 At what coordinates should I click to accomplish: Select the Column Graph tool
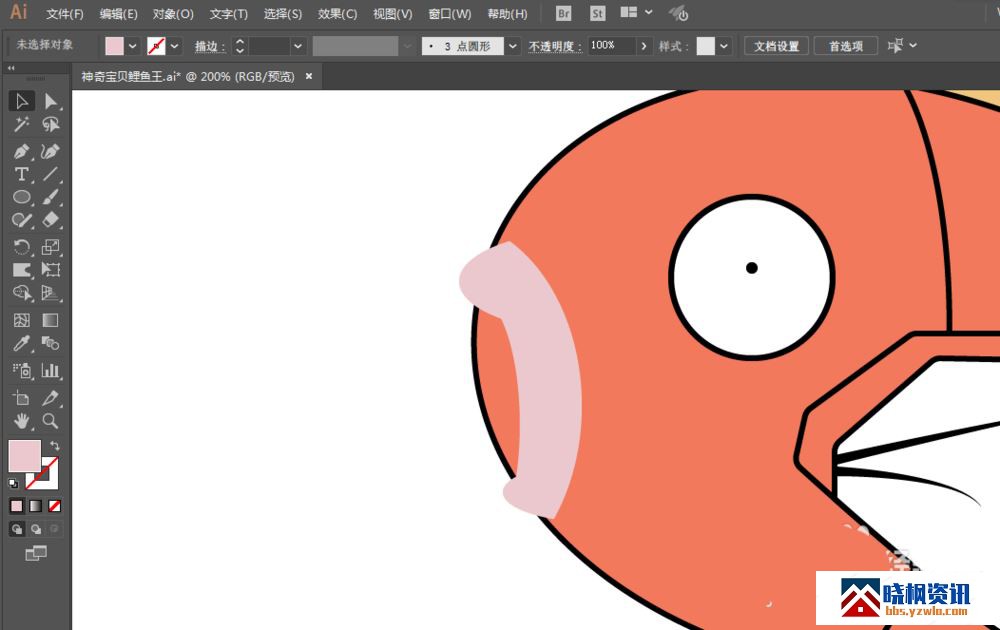[50, 370]
